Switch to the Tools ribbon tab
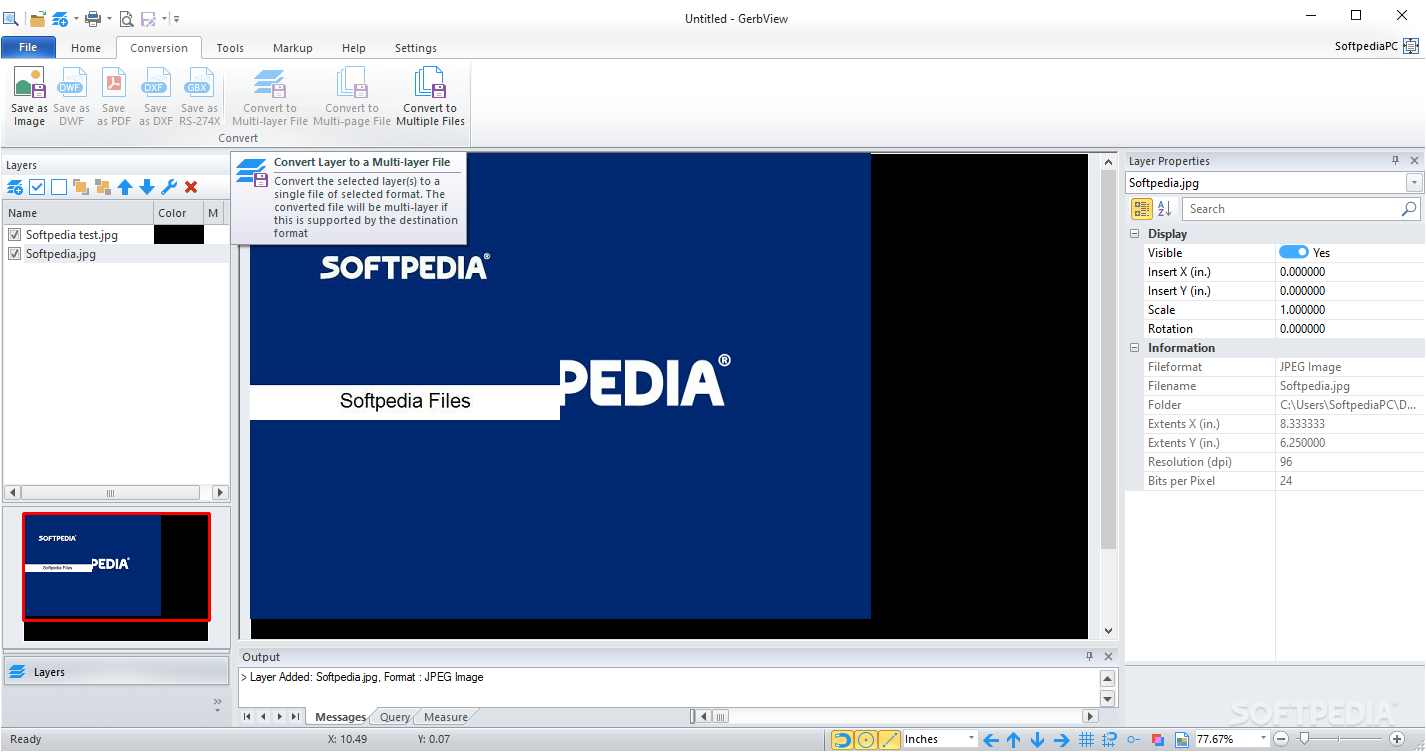 [230, 47]
